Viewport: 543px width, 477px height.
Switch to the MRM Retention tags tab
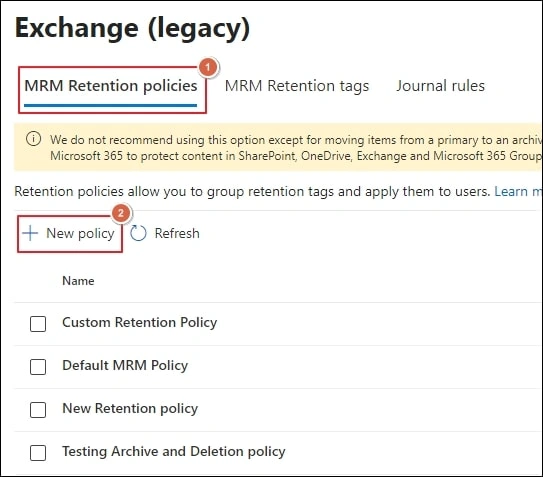coord(297,86)
